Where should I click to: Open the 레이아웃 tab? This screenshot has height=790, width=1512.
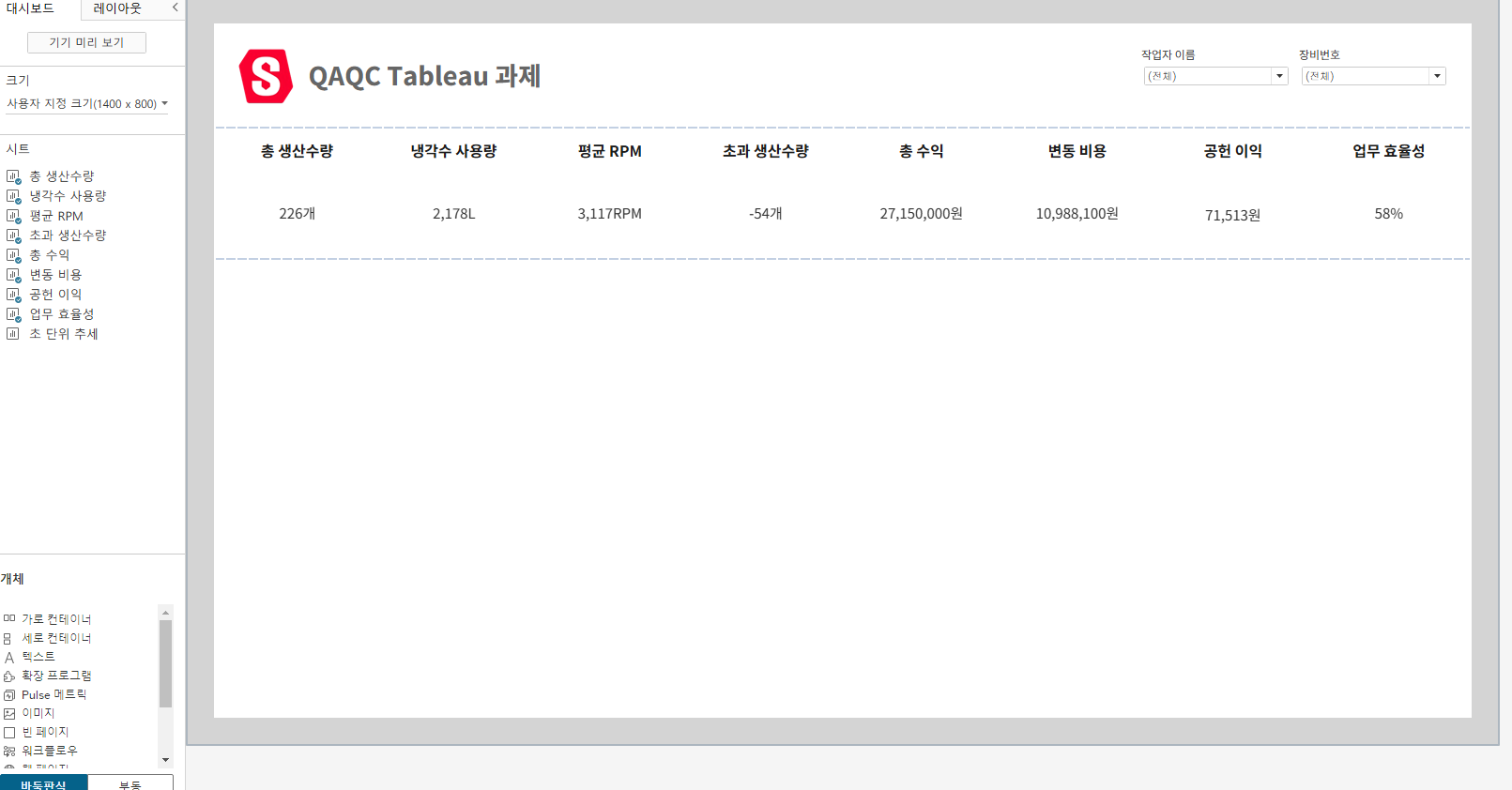click(x=117, y=8)
